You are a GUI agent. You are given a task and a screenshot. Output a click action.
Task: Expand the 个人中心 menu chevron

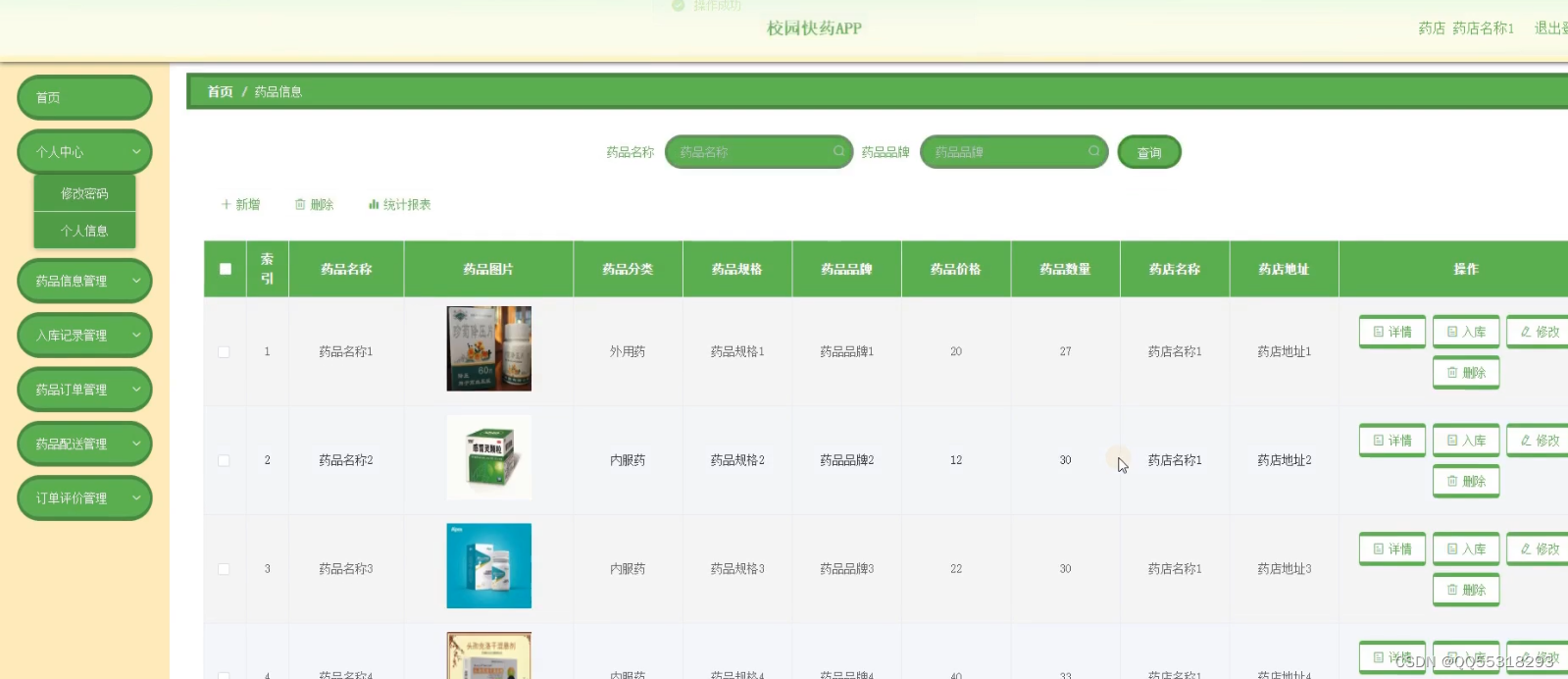136,152
